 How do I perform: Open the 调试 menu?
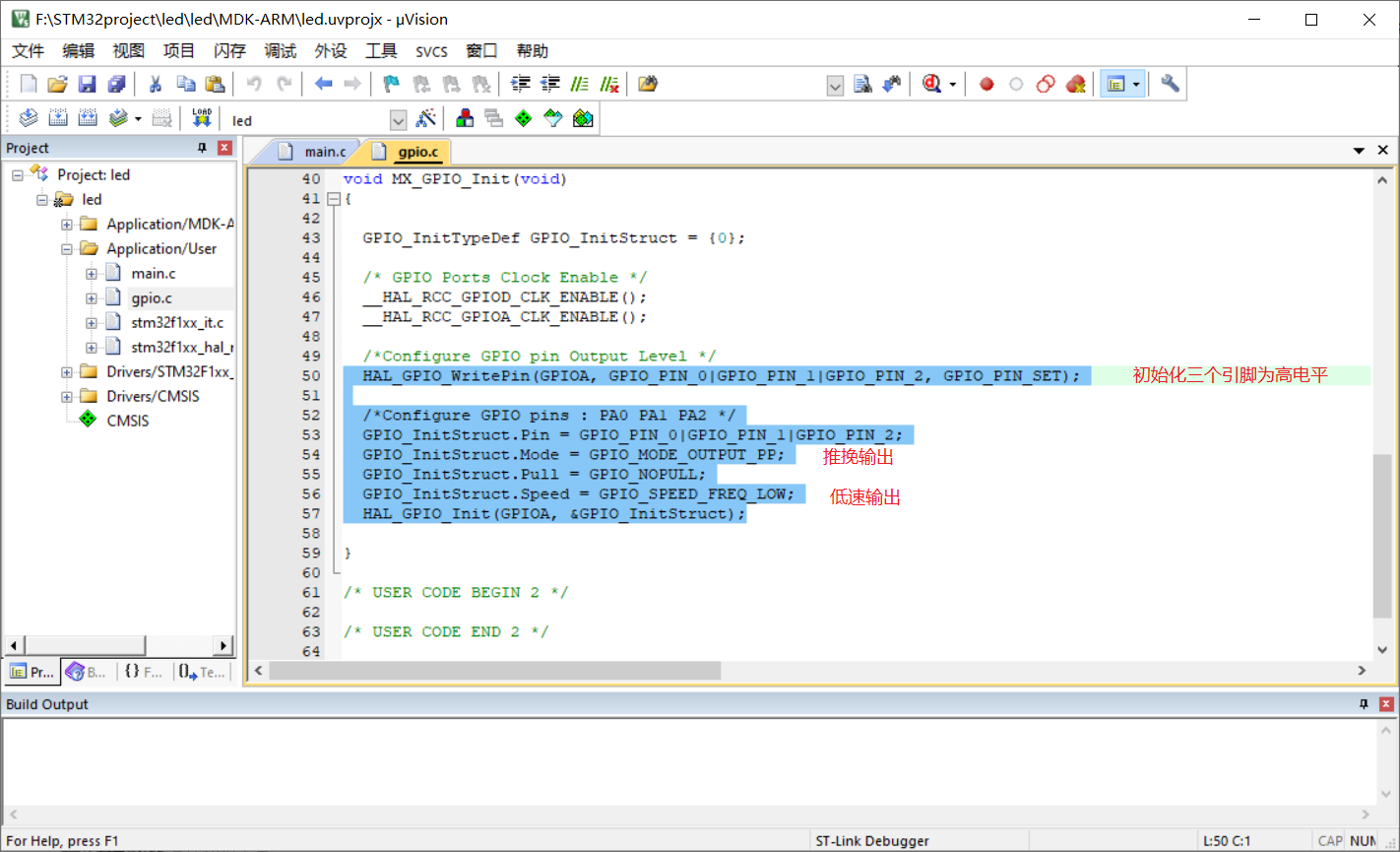[x=281, y=51]
